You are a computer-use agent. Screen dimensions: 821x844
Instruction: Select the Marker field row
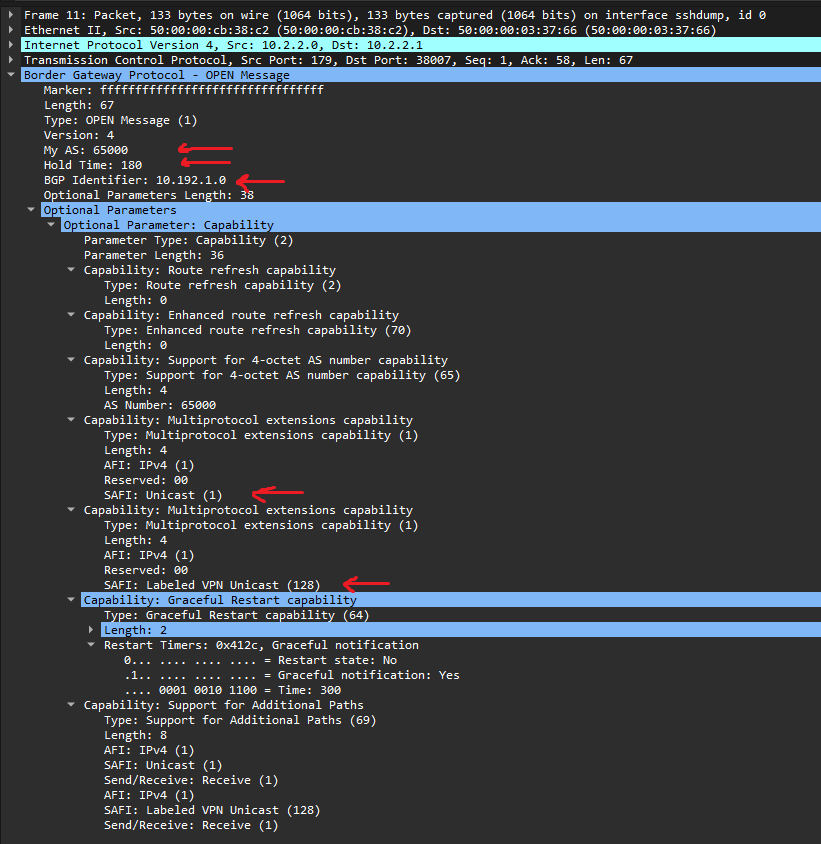pos(183,90)
